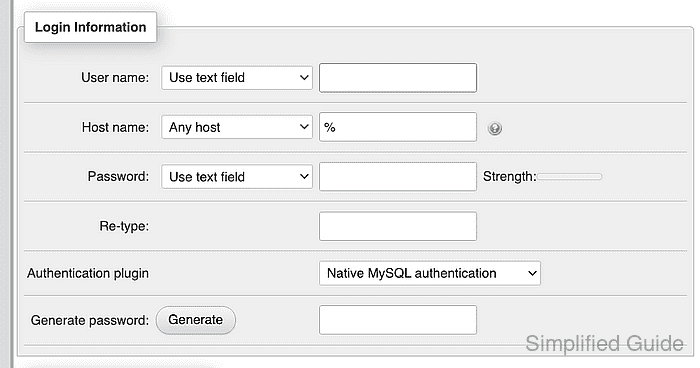Click the 'Strength:' label text
Viewport: 700px width, 368px height.
tap(509, 176)
